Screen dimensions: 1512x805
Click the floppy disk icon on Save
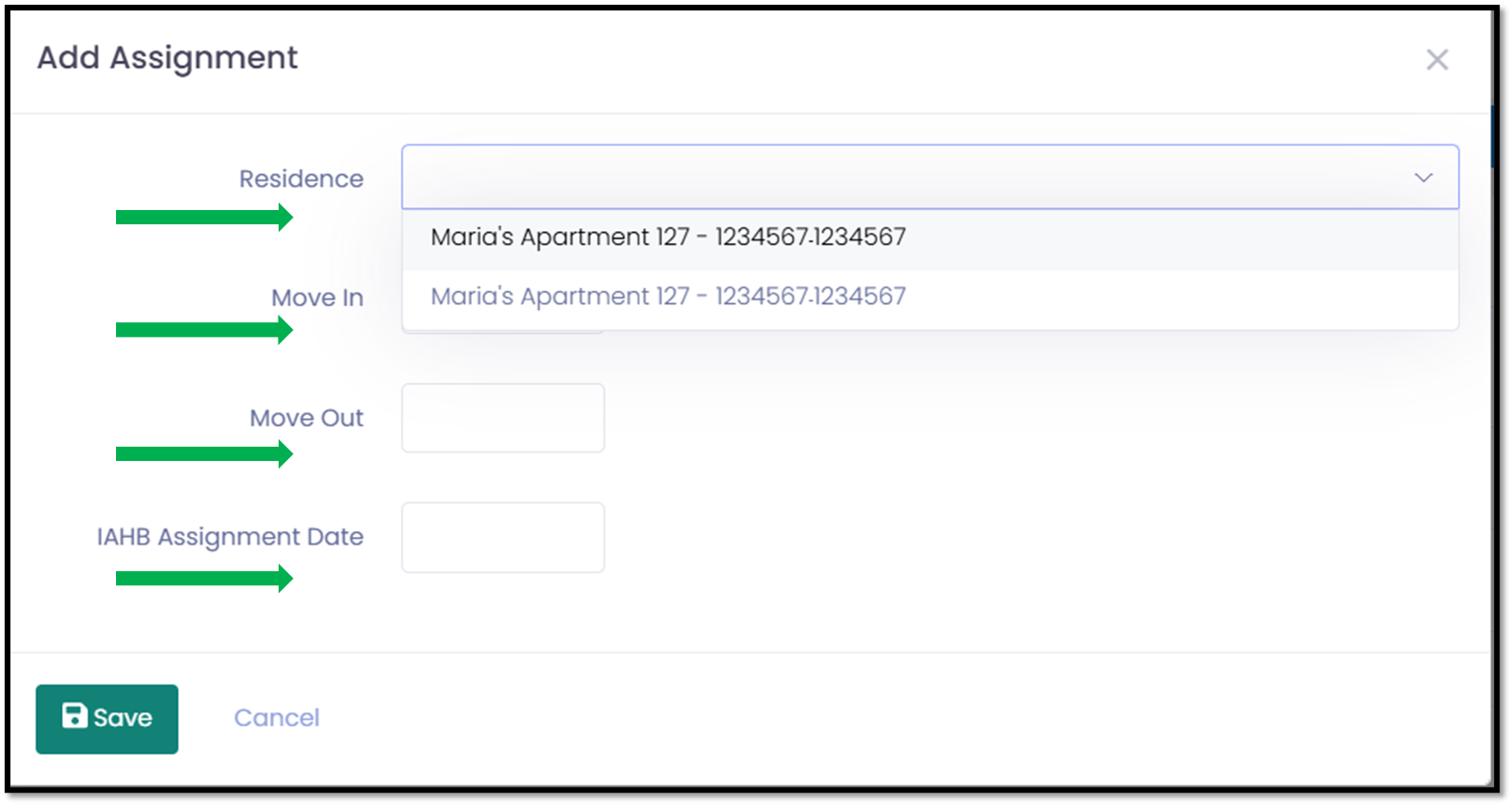[74, 716]
